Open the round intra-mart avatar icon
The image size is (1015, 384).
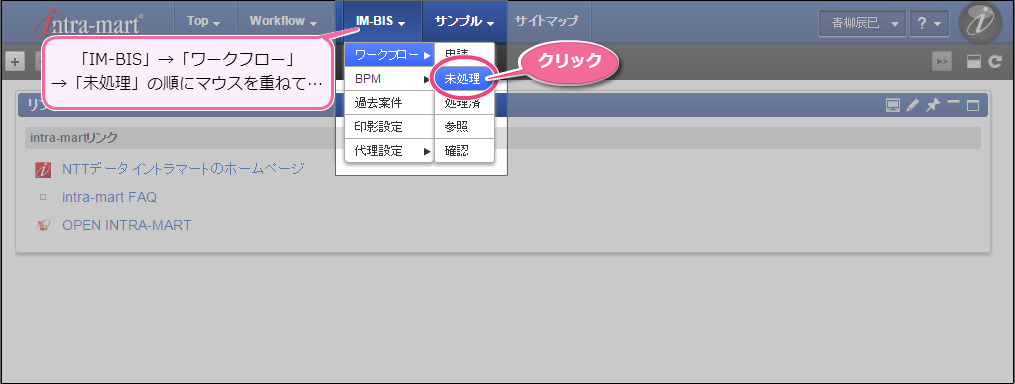(x=979, y=23)
